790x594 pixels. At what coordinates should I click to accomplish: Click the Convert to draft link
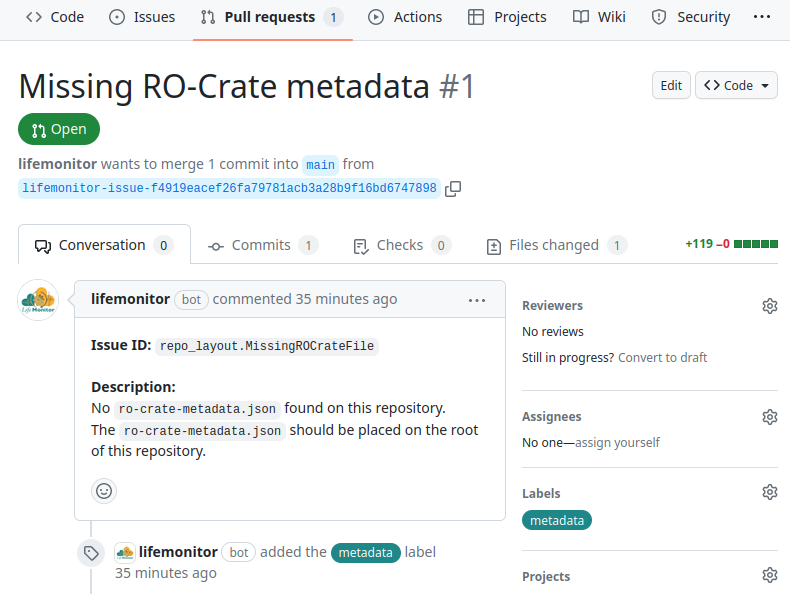662,358
